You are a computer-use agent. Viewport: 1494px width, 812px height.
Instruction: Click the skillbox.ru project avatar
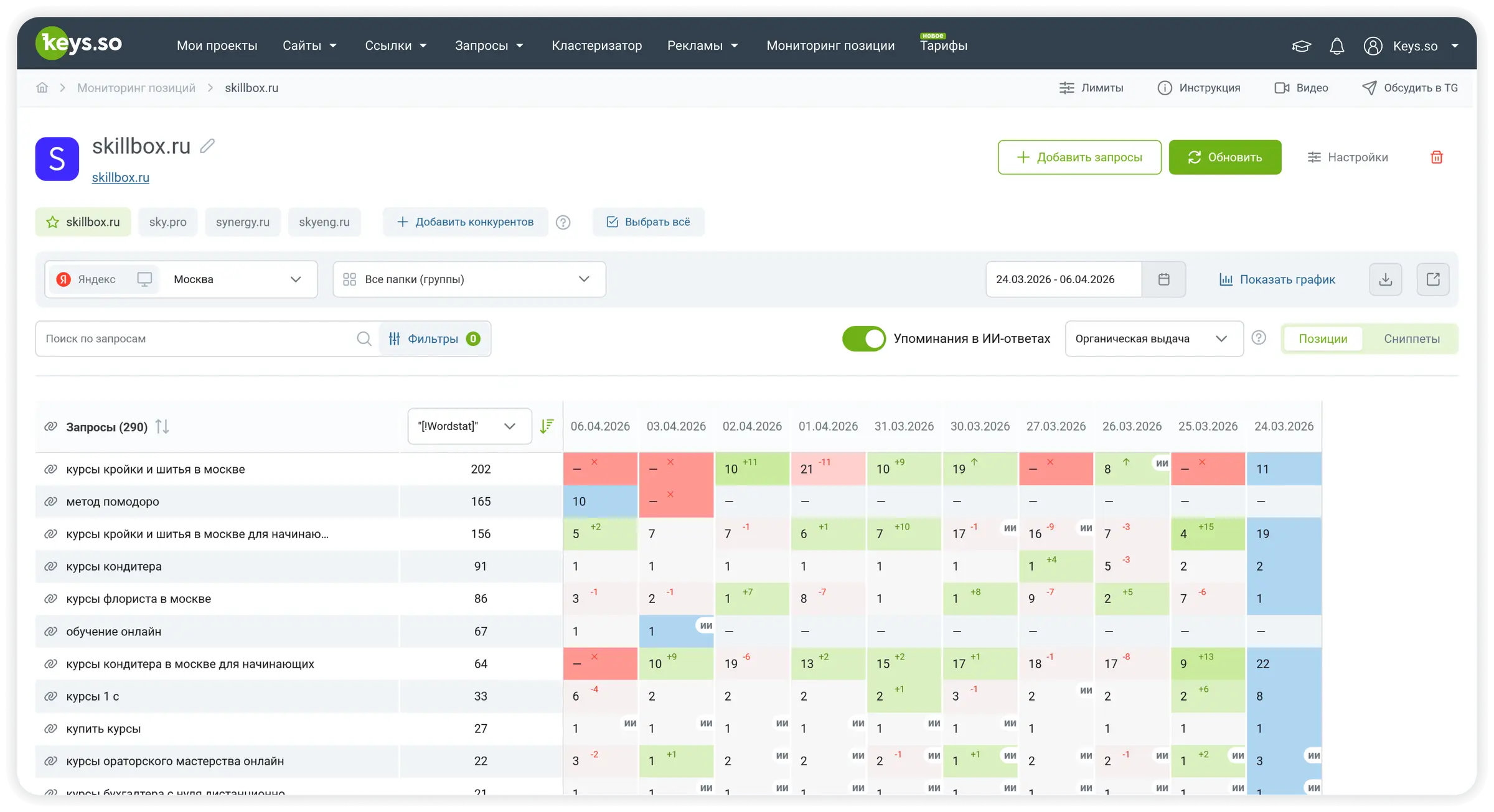[x=57, y=159]
